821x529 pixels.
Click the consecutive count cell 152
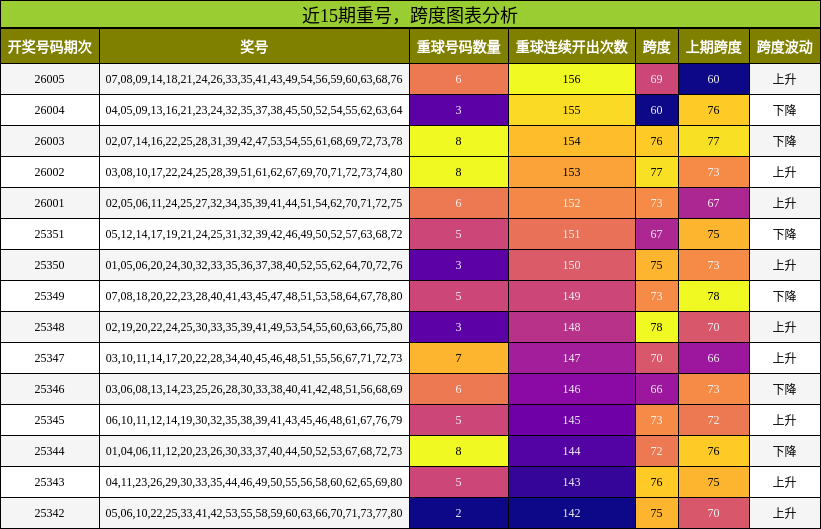(x=572, y=203)
